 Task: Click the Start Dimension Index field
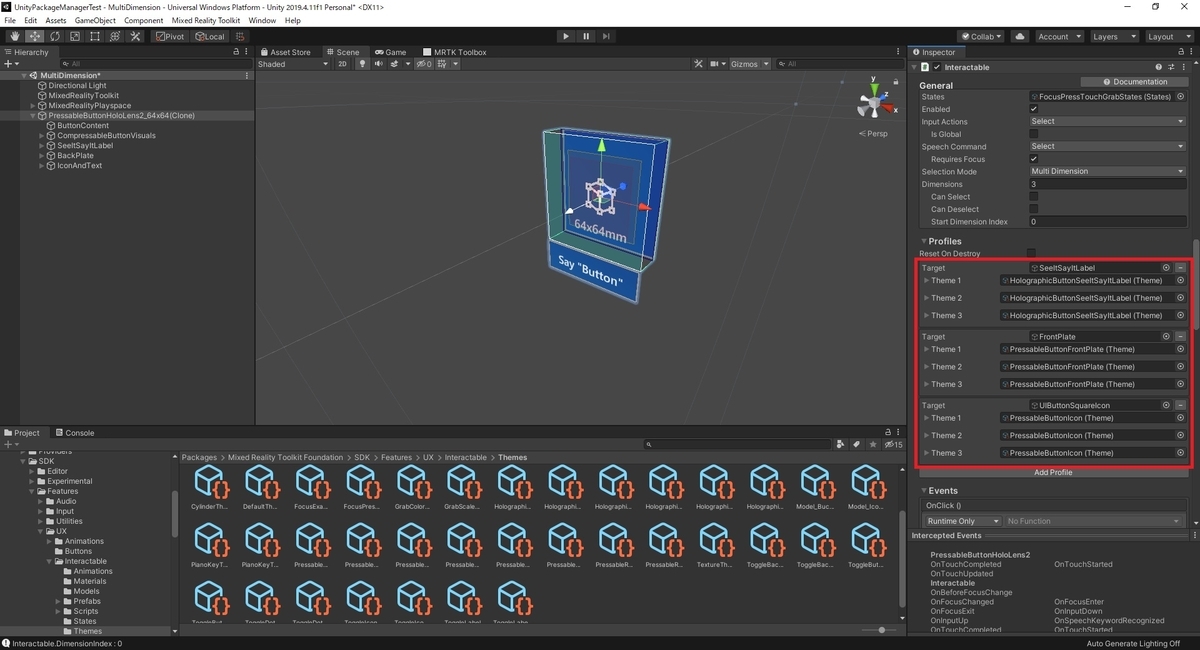pyautogui.click(x=1107, y=222)
